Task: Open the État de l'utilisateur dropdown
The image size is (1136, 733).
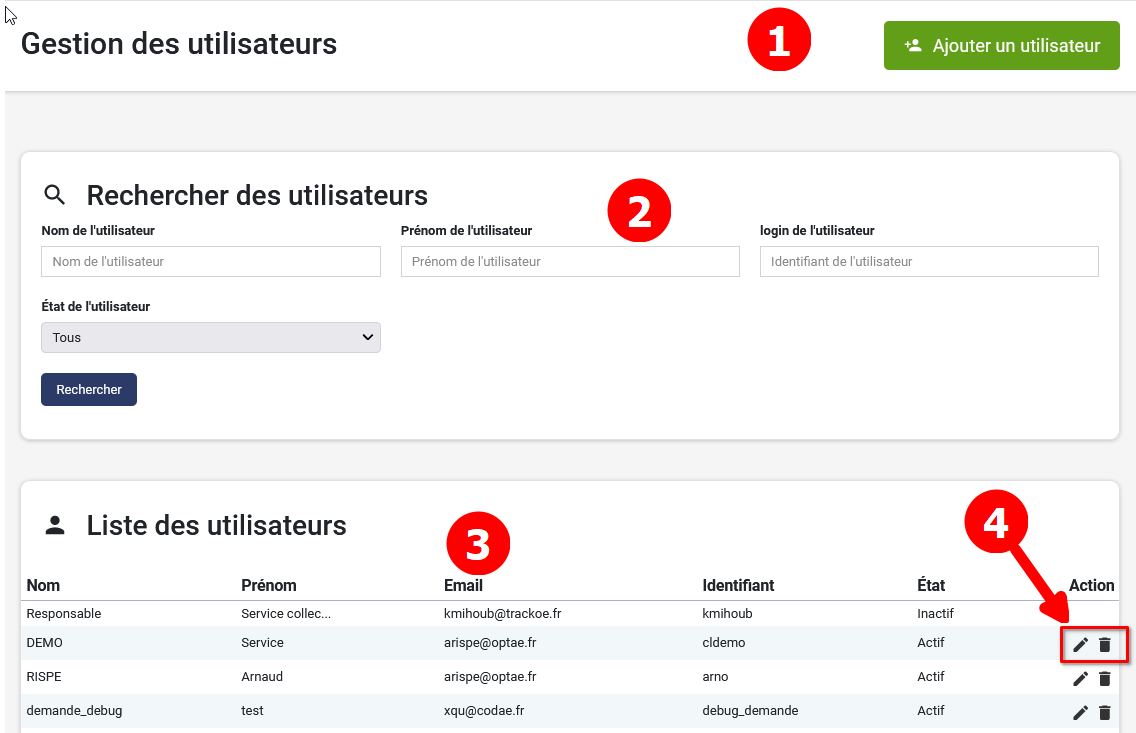Action: tap(210, 337)
